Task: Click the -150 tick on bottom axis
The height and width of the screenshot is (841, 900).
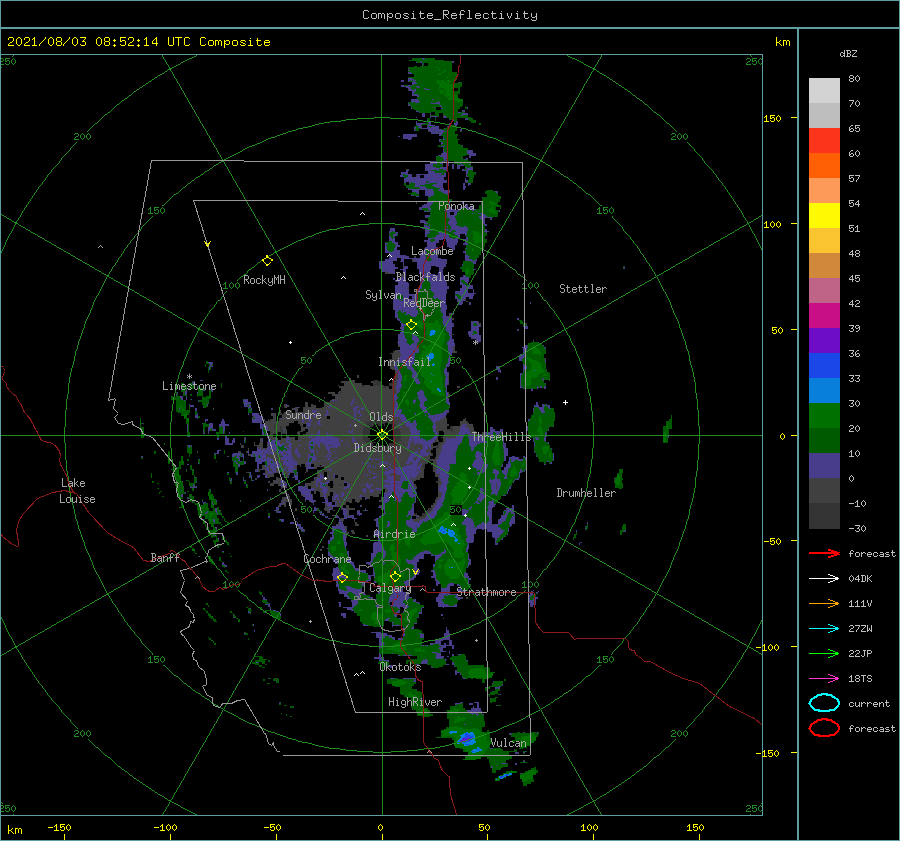Action: (x=59, y=827)
